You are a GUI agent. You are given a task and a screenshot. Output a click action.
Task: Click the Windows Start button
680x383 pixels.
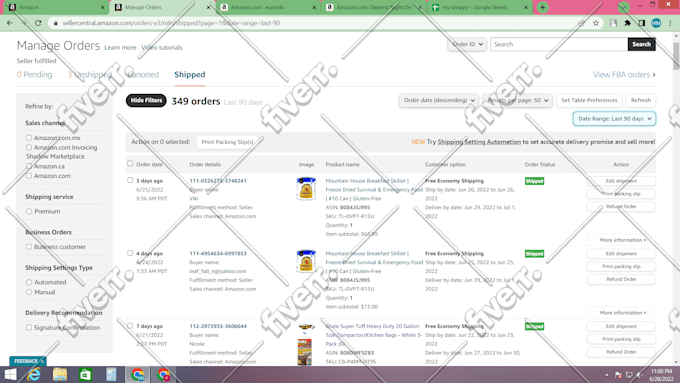click(10, 374)
